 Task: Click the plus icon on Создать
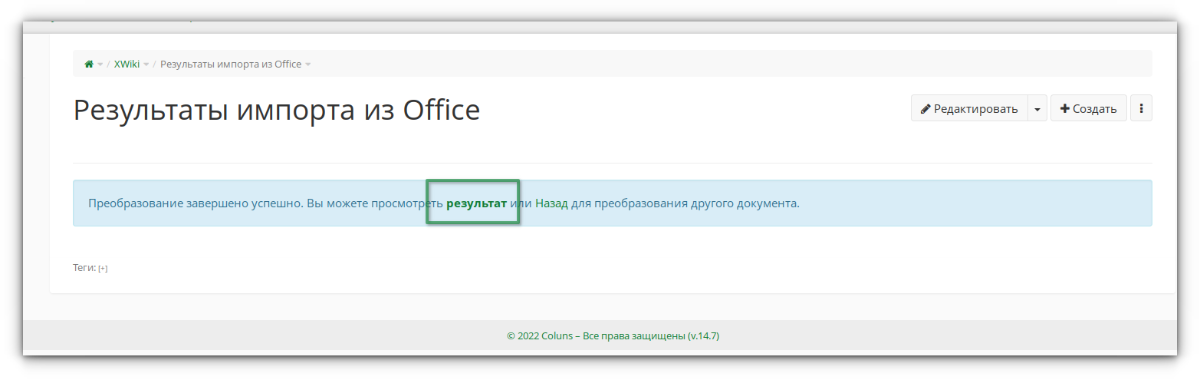click(1065, 108)
